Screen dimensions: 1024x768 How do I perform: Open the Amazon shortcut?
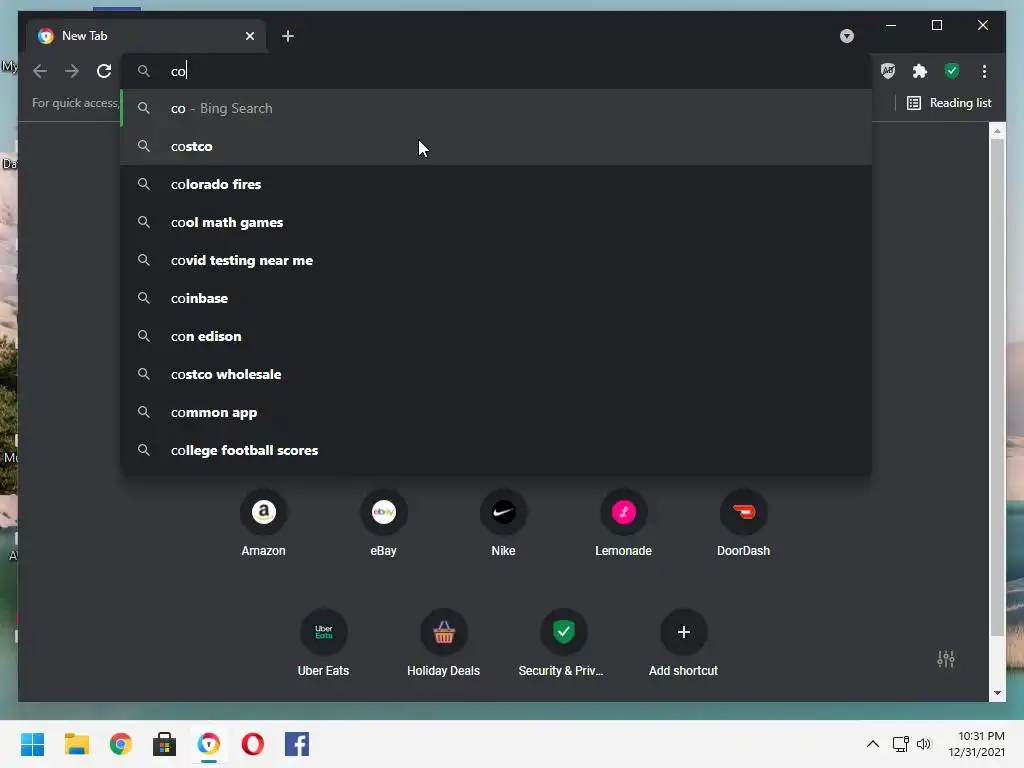(x=264, y=522)
